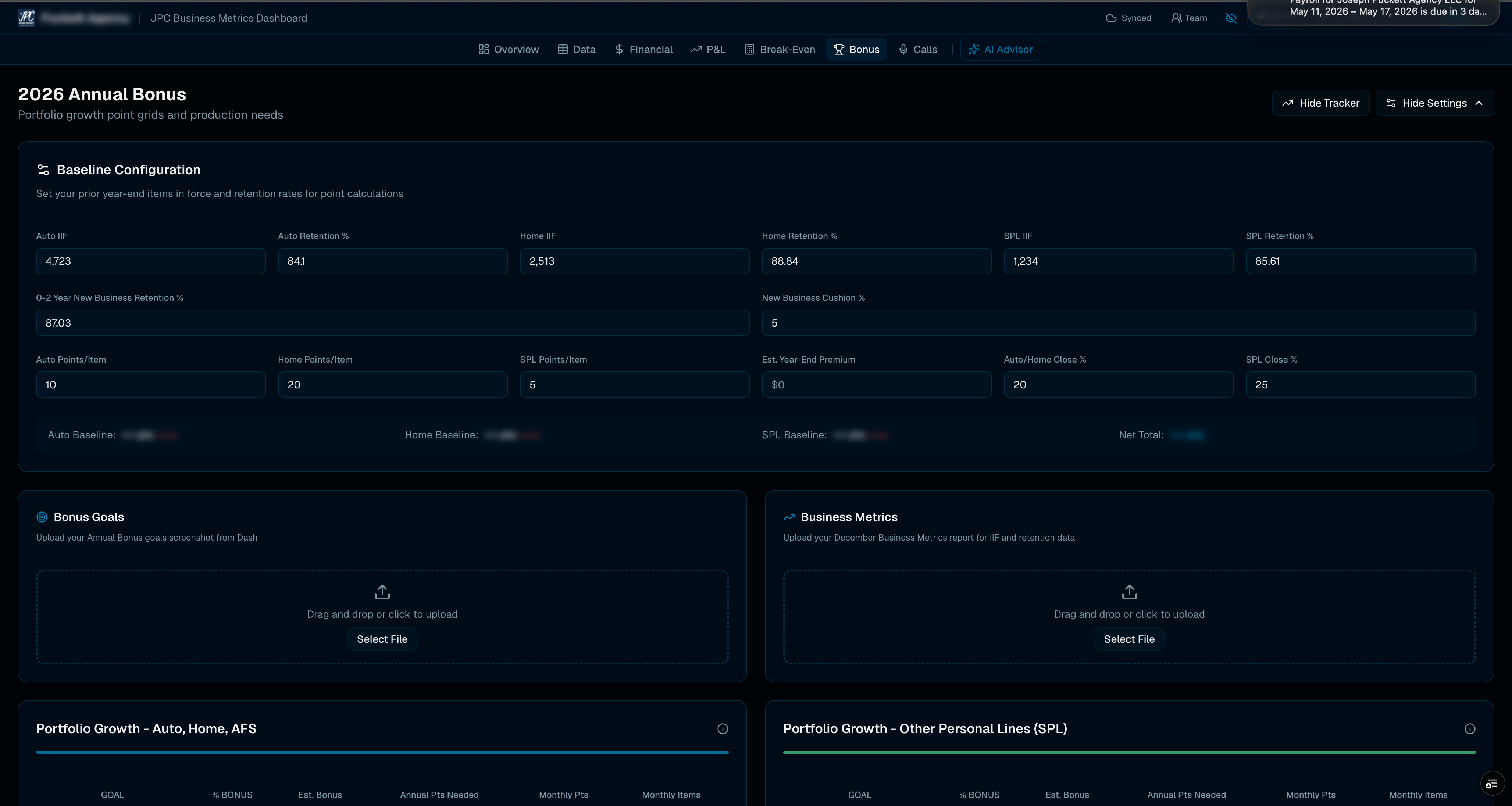Open info icon for Auto, Home, AFS growth
Image resolution: width=1512 pixels, height=806 pixels.
click(x=723, y=728)
